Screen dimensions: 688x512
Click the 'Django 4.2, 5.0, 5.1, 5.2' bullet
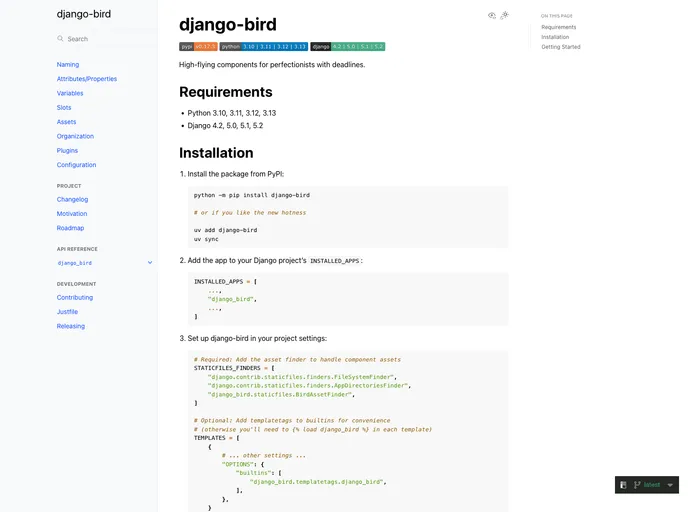click(225, 125)
